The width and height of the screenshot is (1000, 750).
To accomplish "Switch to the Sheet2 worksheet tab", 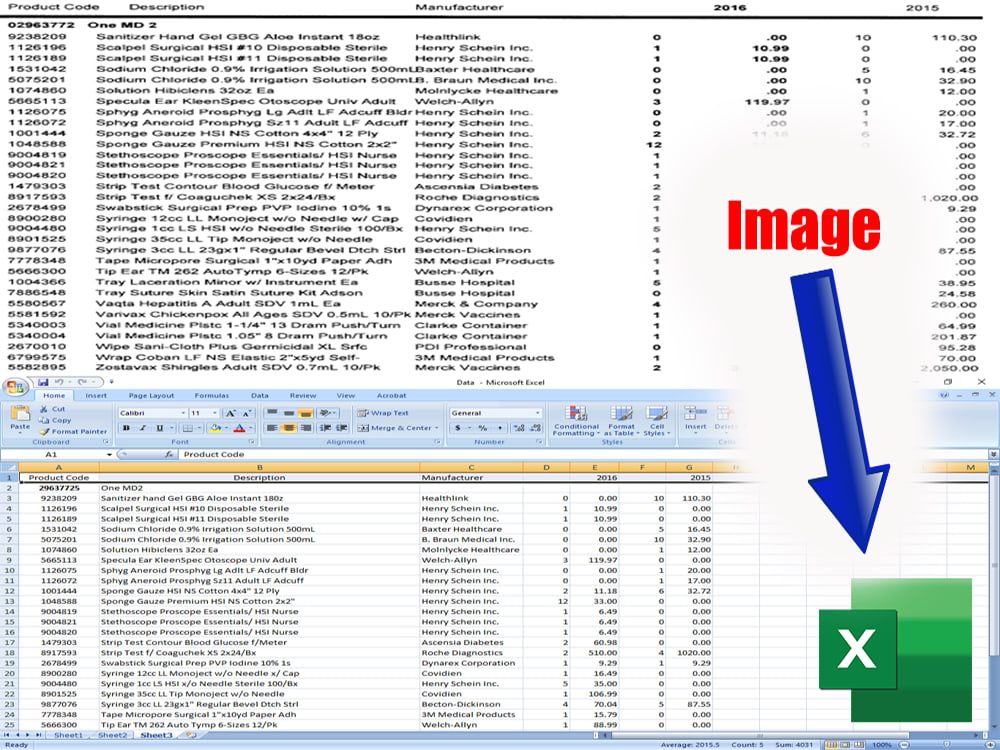I will point(111,735).
